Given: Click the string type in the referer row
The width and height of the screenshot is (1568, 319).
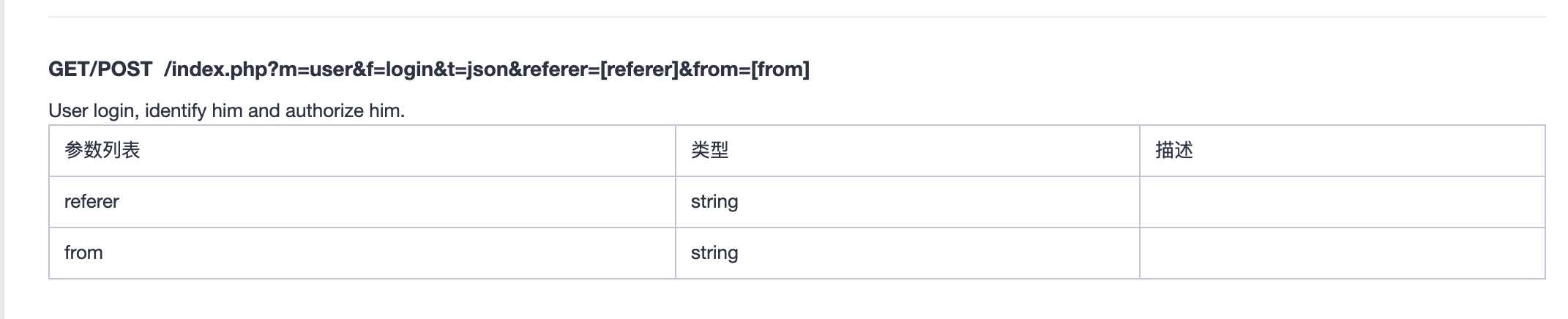Looking at the screenshot, I should [714, 202].
